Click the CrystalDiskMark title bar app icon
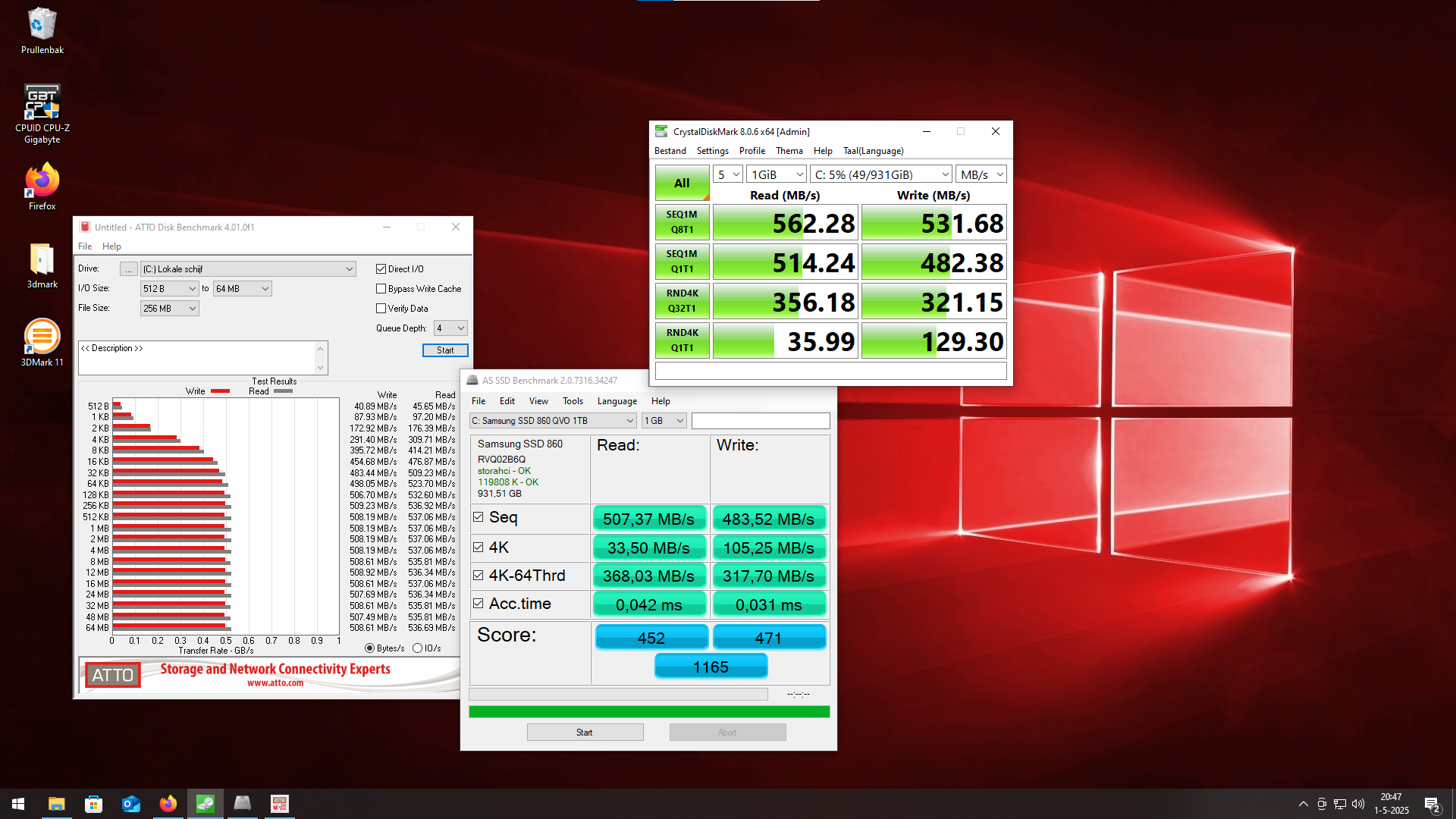 pyautogui.click(x=661, y=131)
